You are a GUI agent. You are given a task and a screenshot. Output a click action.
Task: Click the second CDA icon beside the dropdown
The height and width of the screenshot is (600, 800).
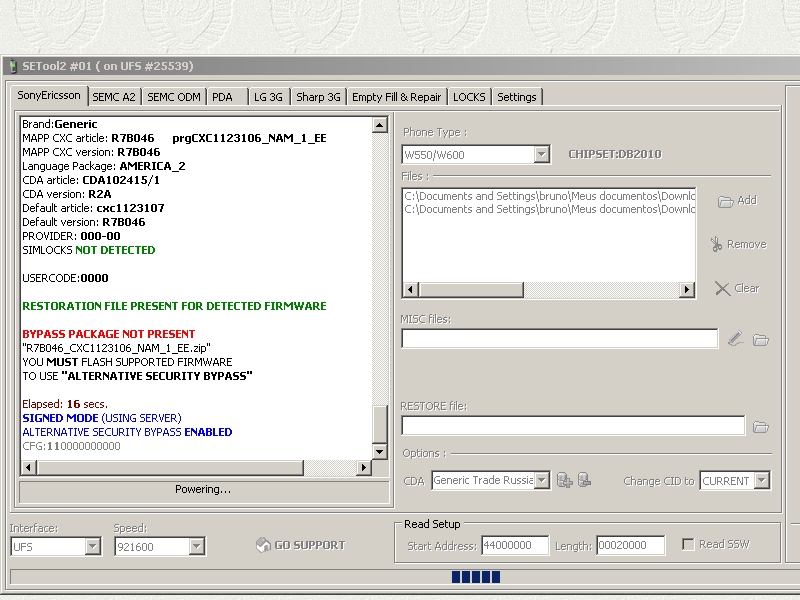pyautogui.click(x=584, y=480)
